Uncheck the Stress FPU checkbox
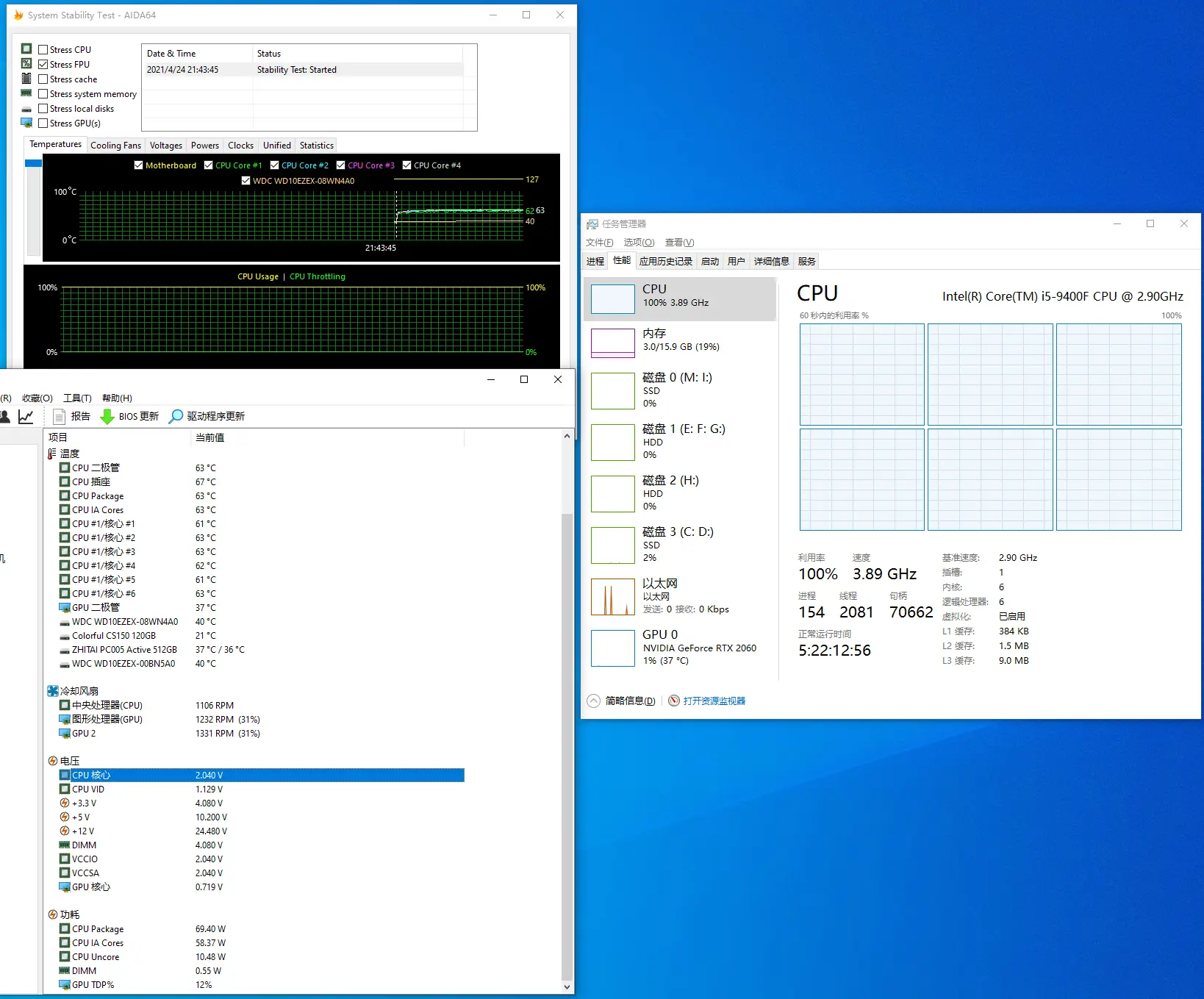Viewport: 1204px width, 999px height. tap(43, 64)
